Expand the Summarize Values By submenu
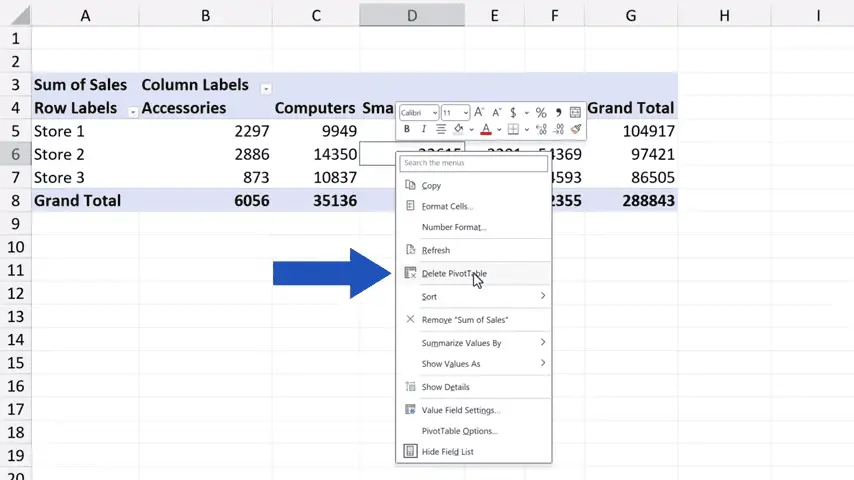Image resolution: width=854 pixels, height=480 pixels. (x=461, y=343)
